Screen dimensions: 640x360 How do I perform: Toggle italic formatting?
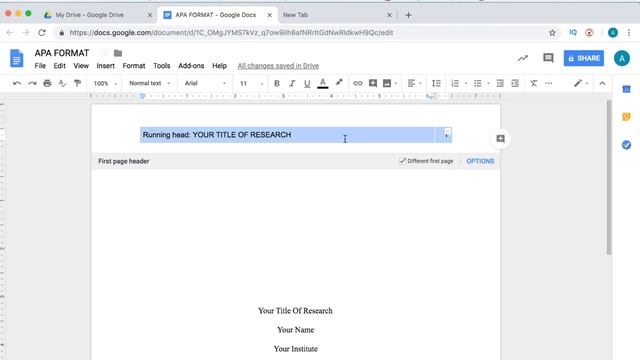pyautogui.click(x=292, y=83)
